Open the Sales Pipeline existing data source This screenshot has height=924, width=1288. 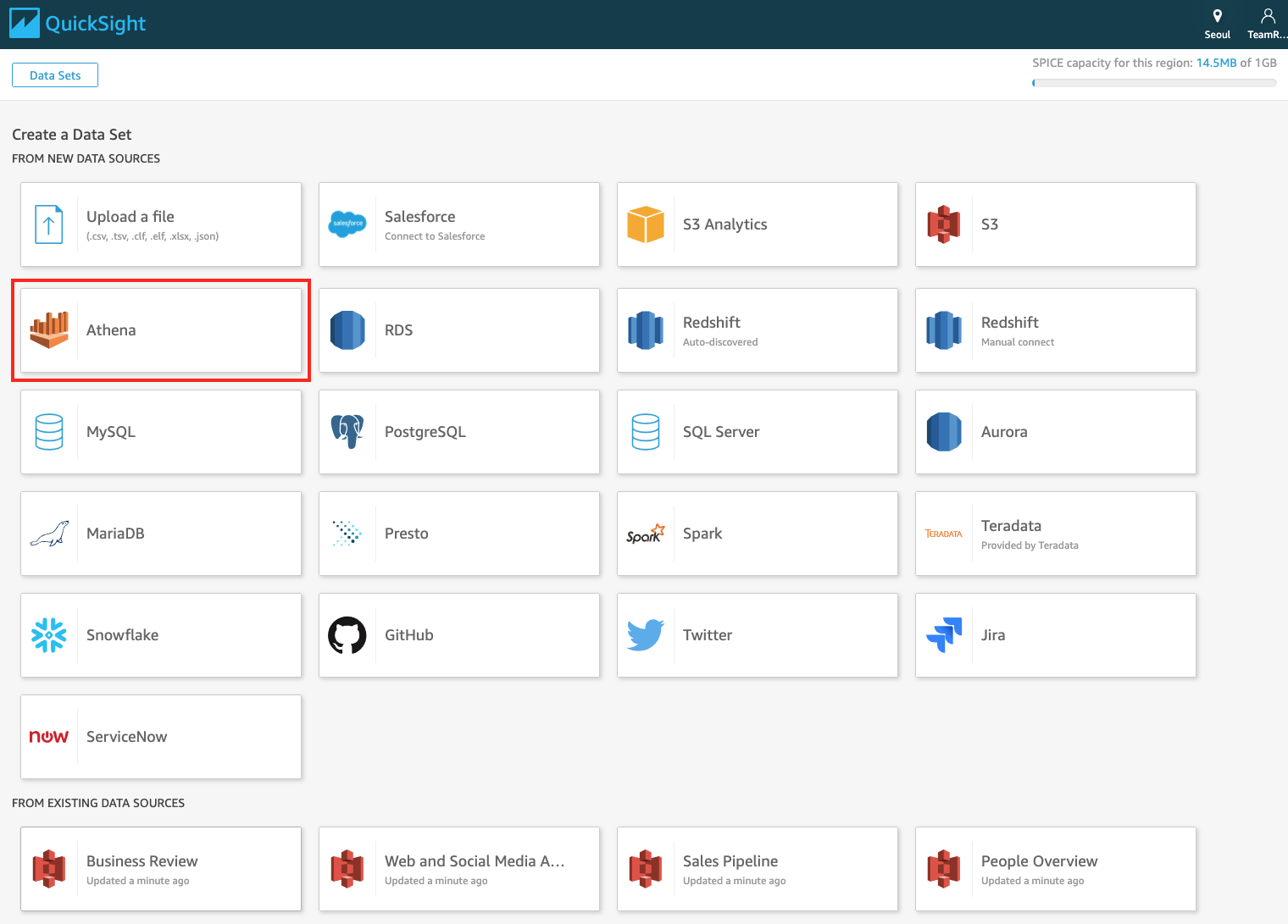pos(757,869)
